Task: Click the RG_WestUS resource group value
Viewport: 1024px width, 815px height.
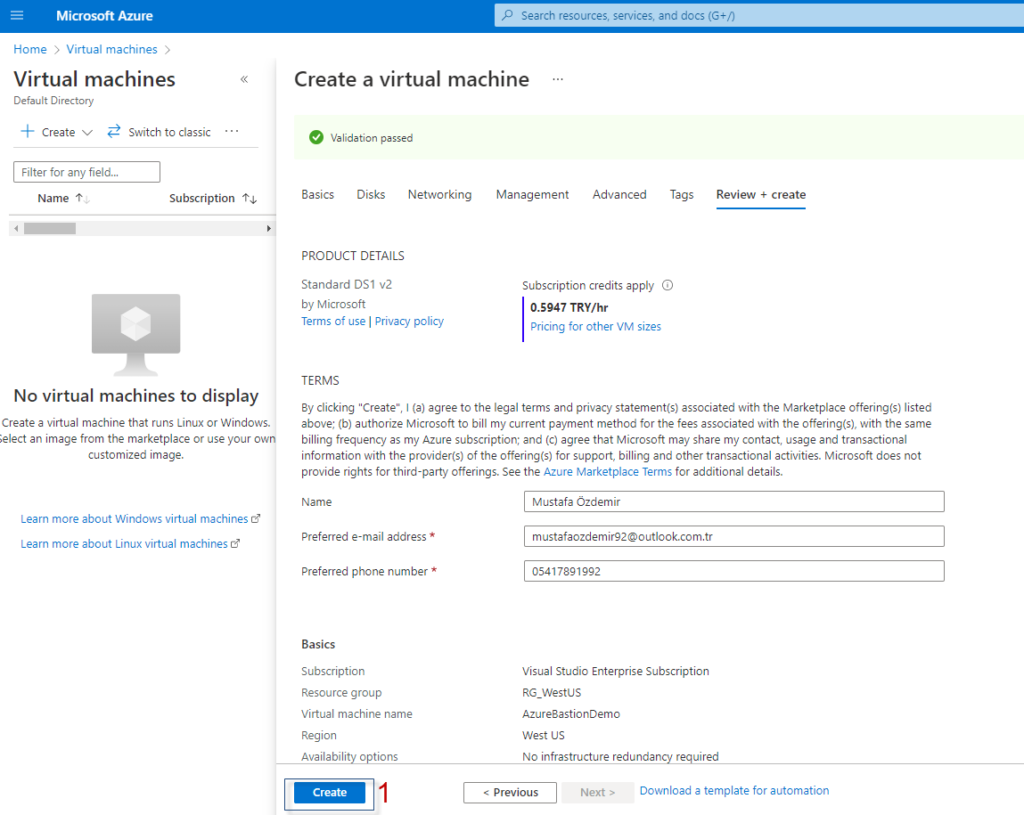Action: 551,692
